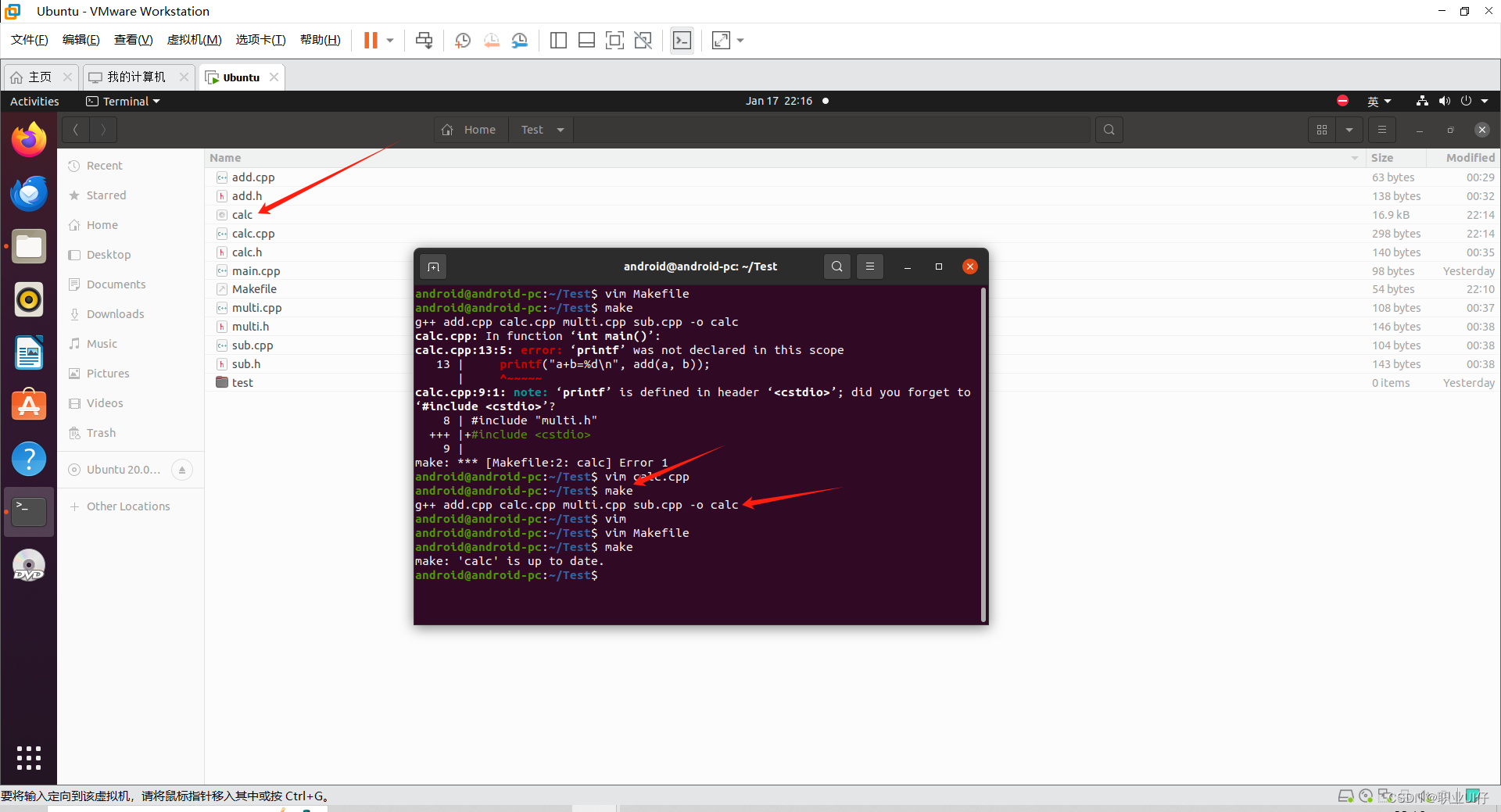This screenshot has height=812, width=1501.
Task: Launch Thunderbird mail from the dock
Action: pos(29,193)
